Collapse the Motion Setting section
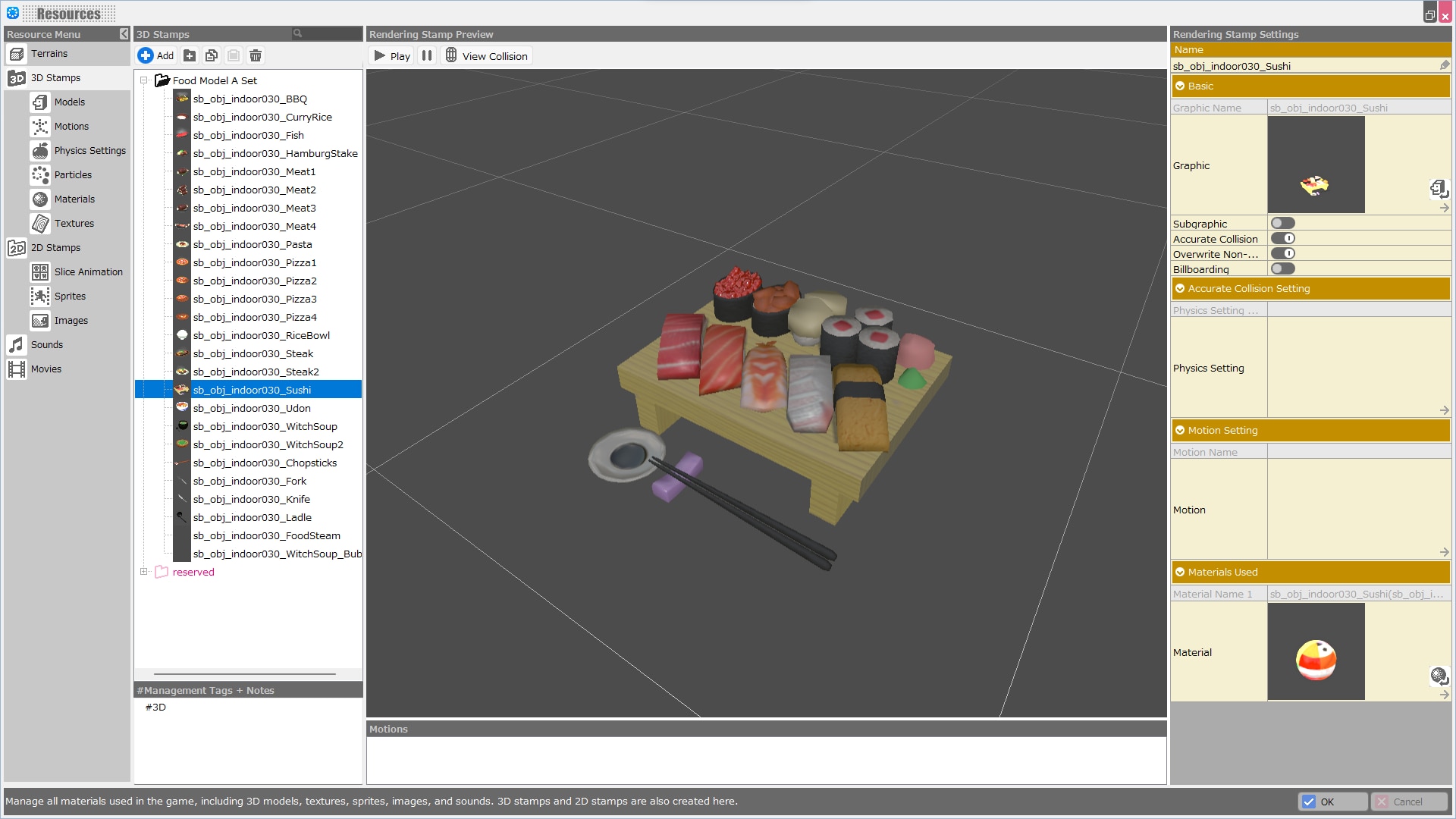Screen dimensions: 1456x819 coord(1180,431)
